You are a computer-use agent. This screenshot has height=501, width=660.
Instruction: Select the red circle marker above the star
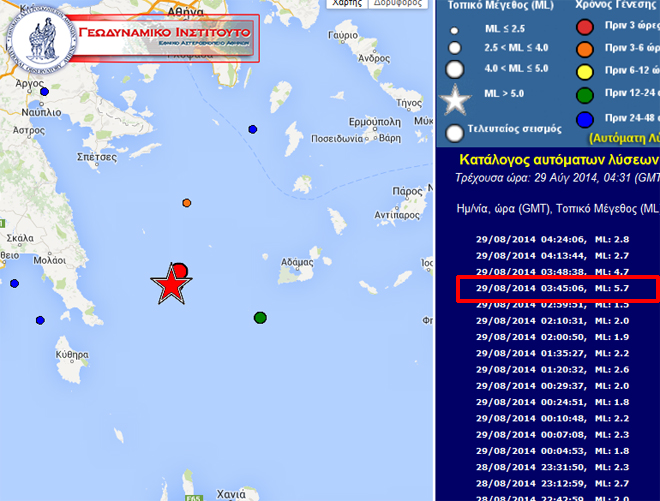[180, 270]
